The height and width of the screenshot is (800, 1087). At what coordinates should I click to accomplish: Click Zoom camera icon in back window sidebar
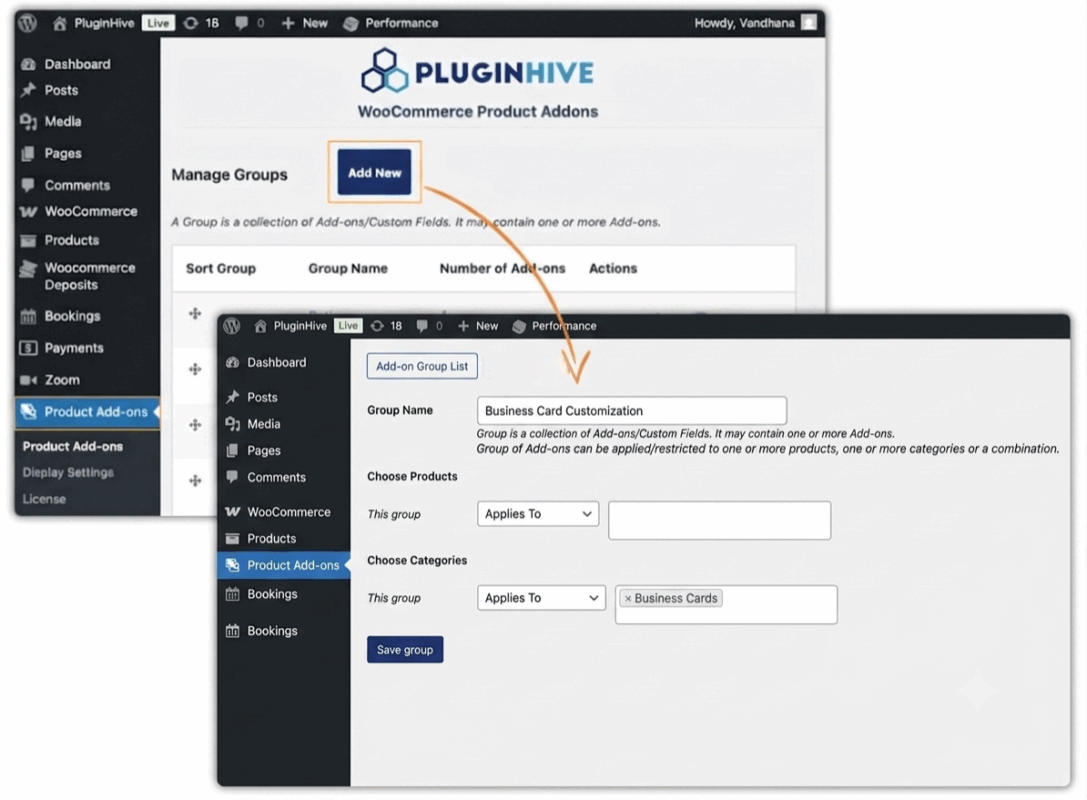tap(28, 380)
